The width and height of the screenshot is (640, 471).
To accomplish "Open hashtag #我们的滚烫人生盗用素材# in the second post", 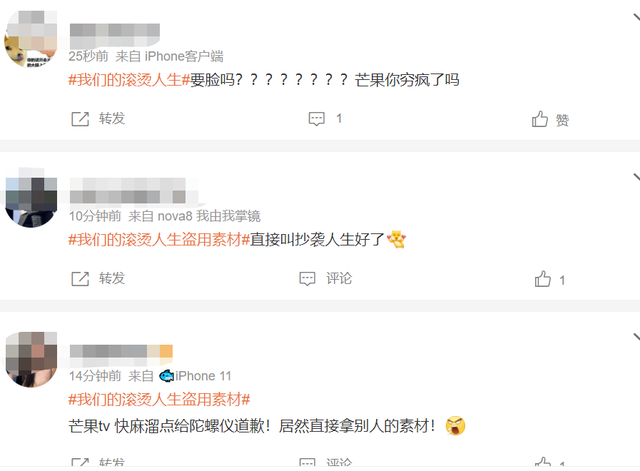I will coord(159,240).
